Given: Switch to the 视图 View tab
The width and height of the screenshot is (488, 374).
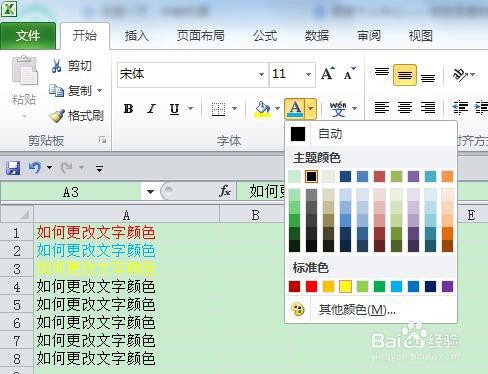Looking at the screenshot, I should tap(421, 36).
